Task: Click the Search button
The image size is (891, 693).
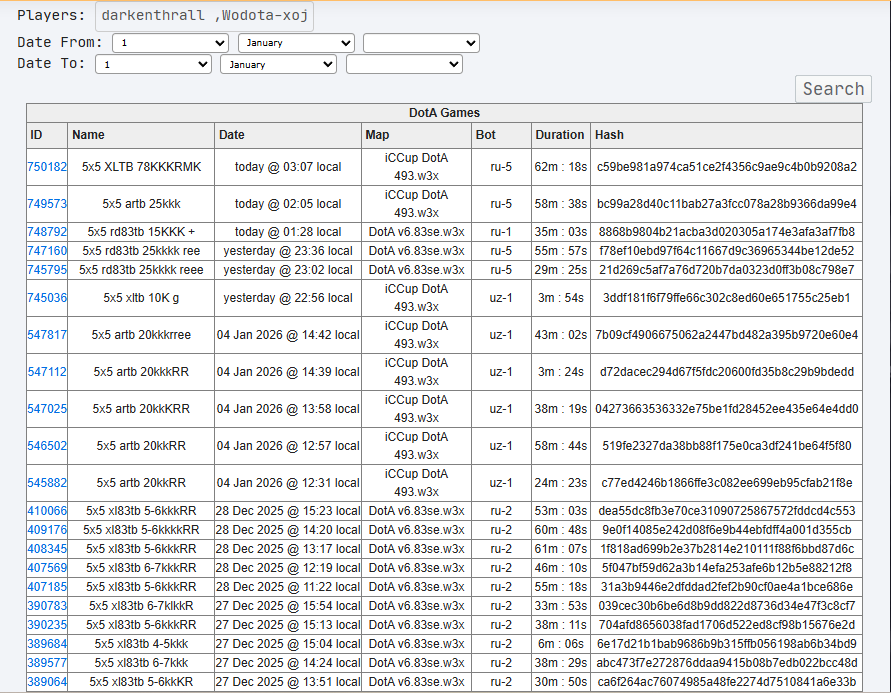Action: pyautogui.click(x=833, y=89)
